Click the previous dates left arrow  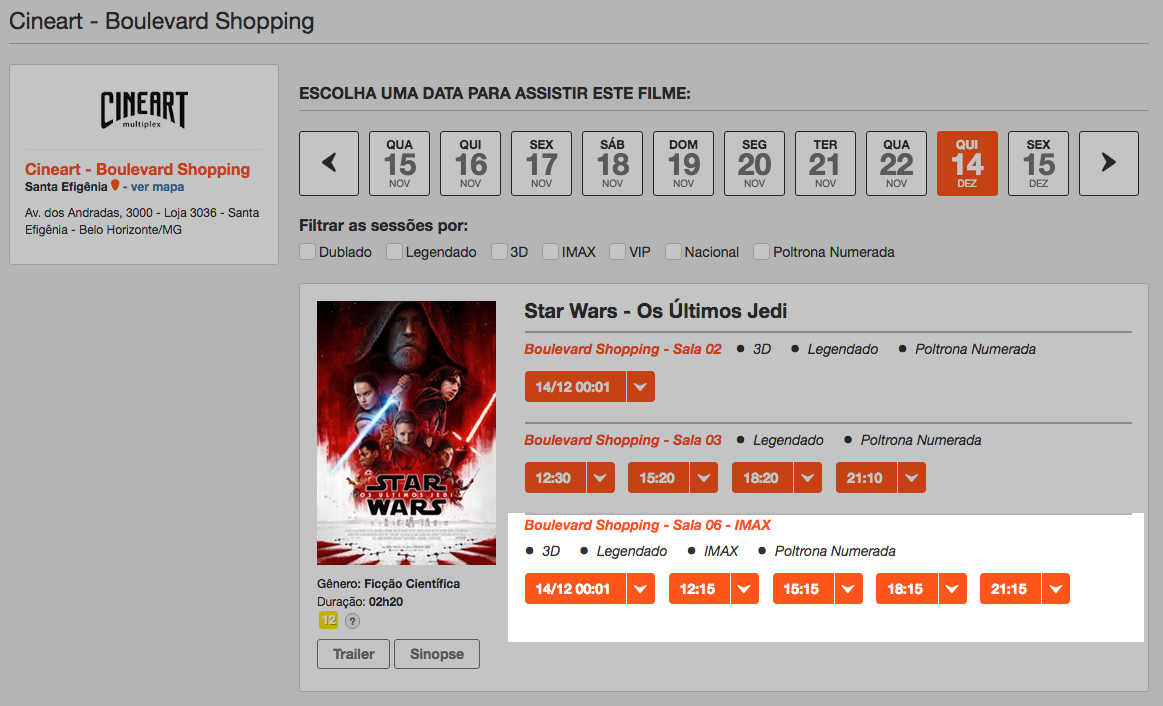[x=329, y=163]
